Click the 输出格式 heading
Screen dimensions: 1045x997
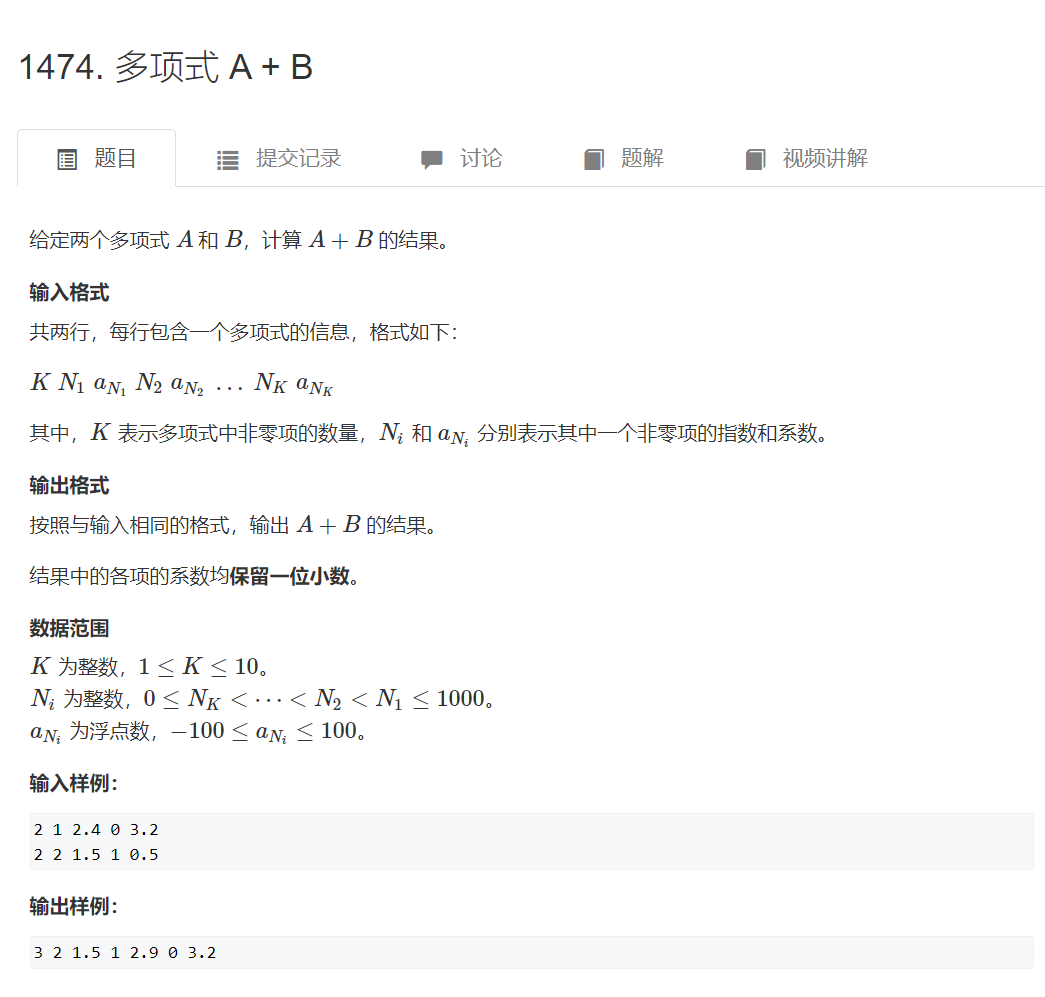(x=69, y=486)
